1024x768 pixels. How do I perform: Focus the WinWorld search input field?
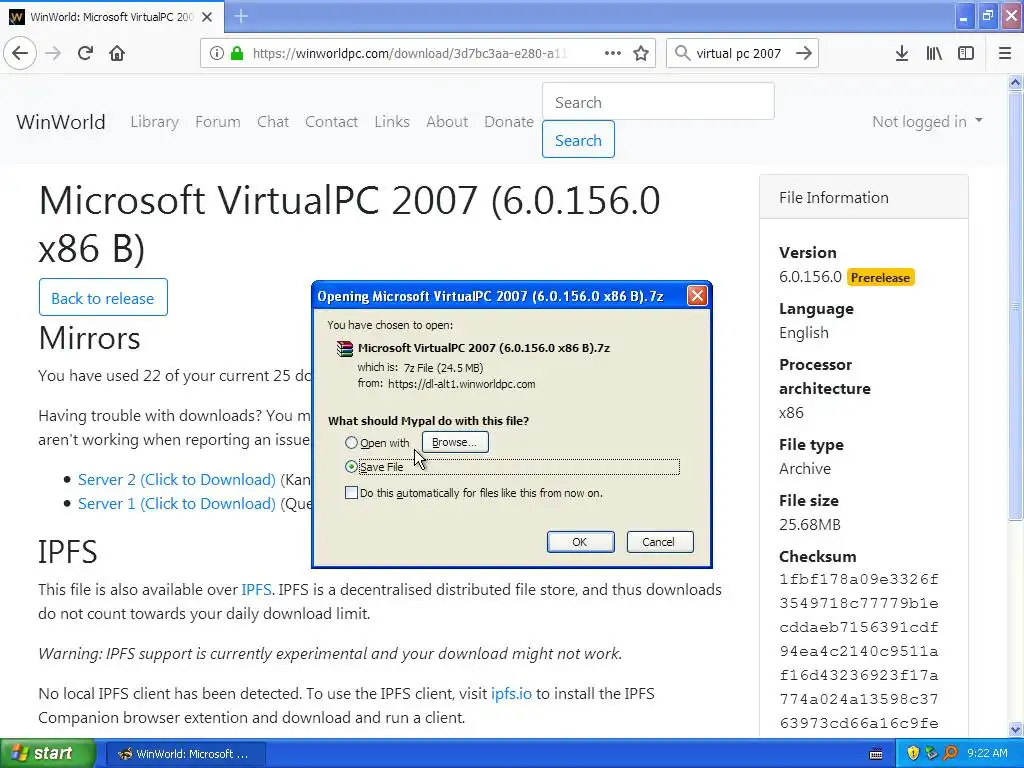tap(658, 102)
